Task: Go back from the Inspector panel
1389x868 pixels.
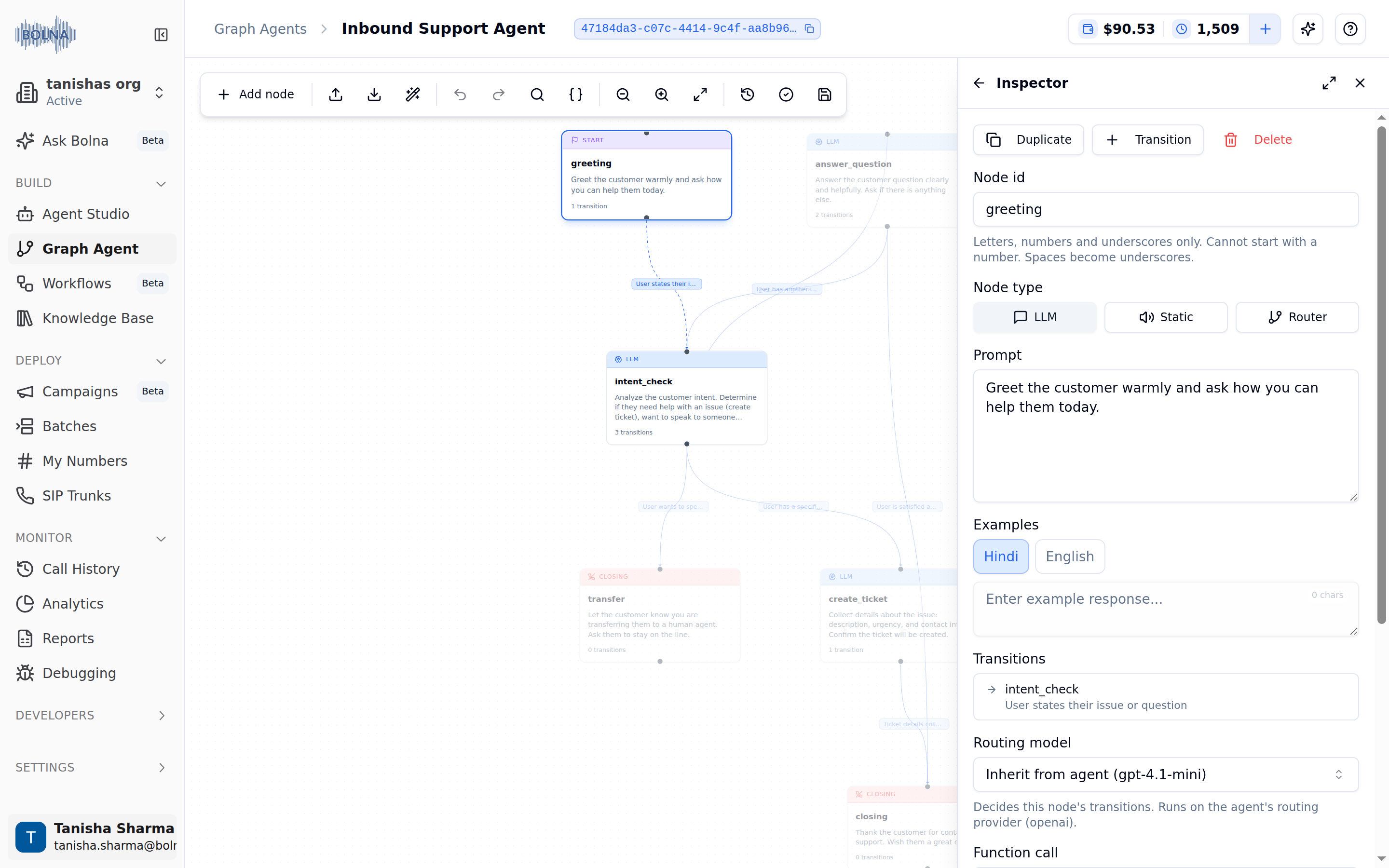Action: pos(979,83)
